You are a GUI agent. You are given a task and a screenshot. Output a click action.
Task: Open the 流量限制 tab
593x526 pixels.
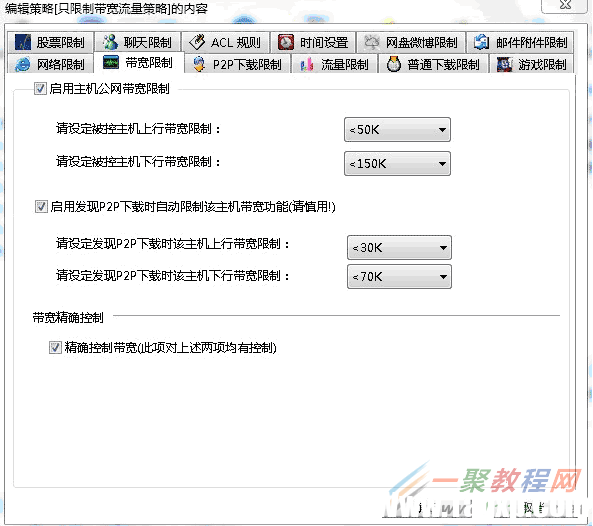coord(334,64)
